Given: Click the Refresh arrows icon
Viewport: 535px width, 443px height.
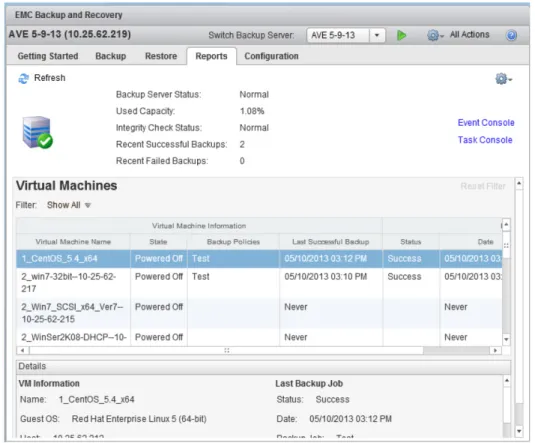Looking at the screenshot, I should click(24, 78).
